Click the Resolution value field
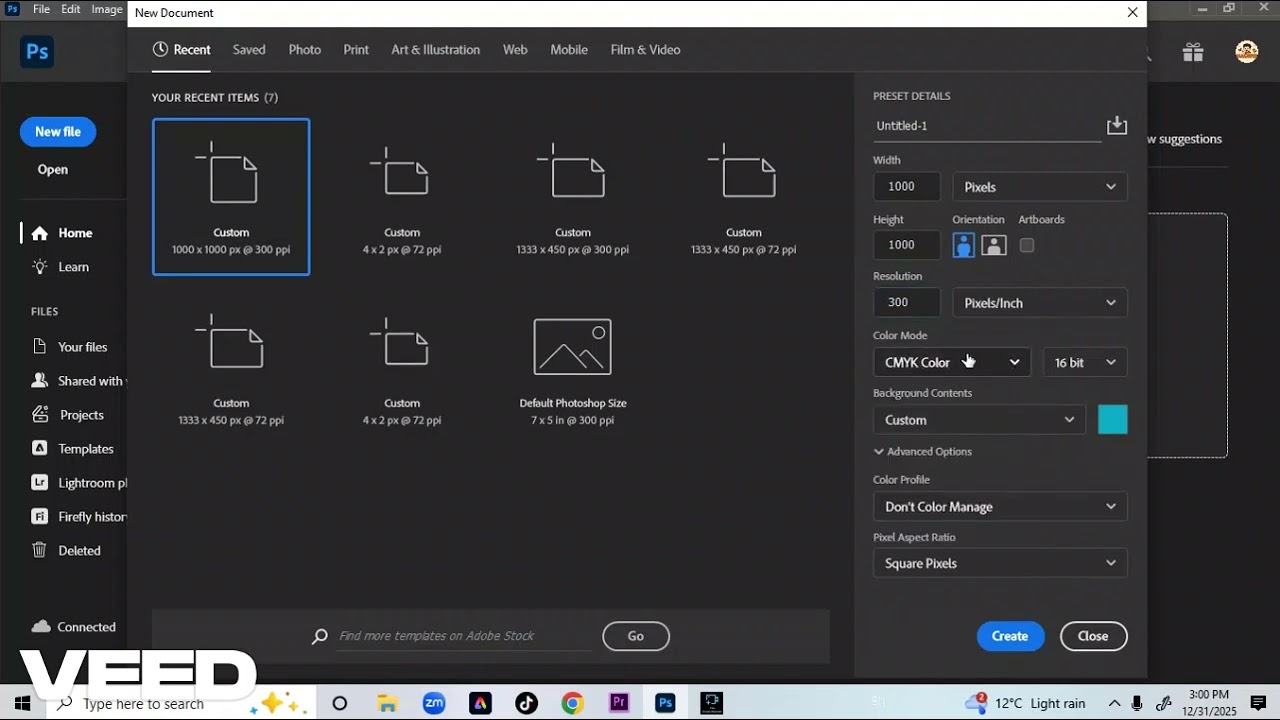This screenshot has width=1280, height=720. click(x=907, y=303)
